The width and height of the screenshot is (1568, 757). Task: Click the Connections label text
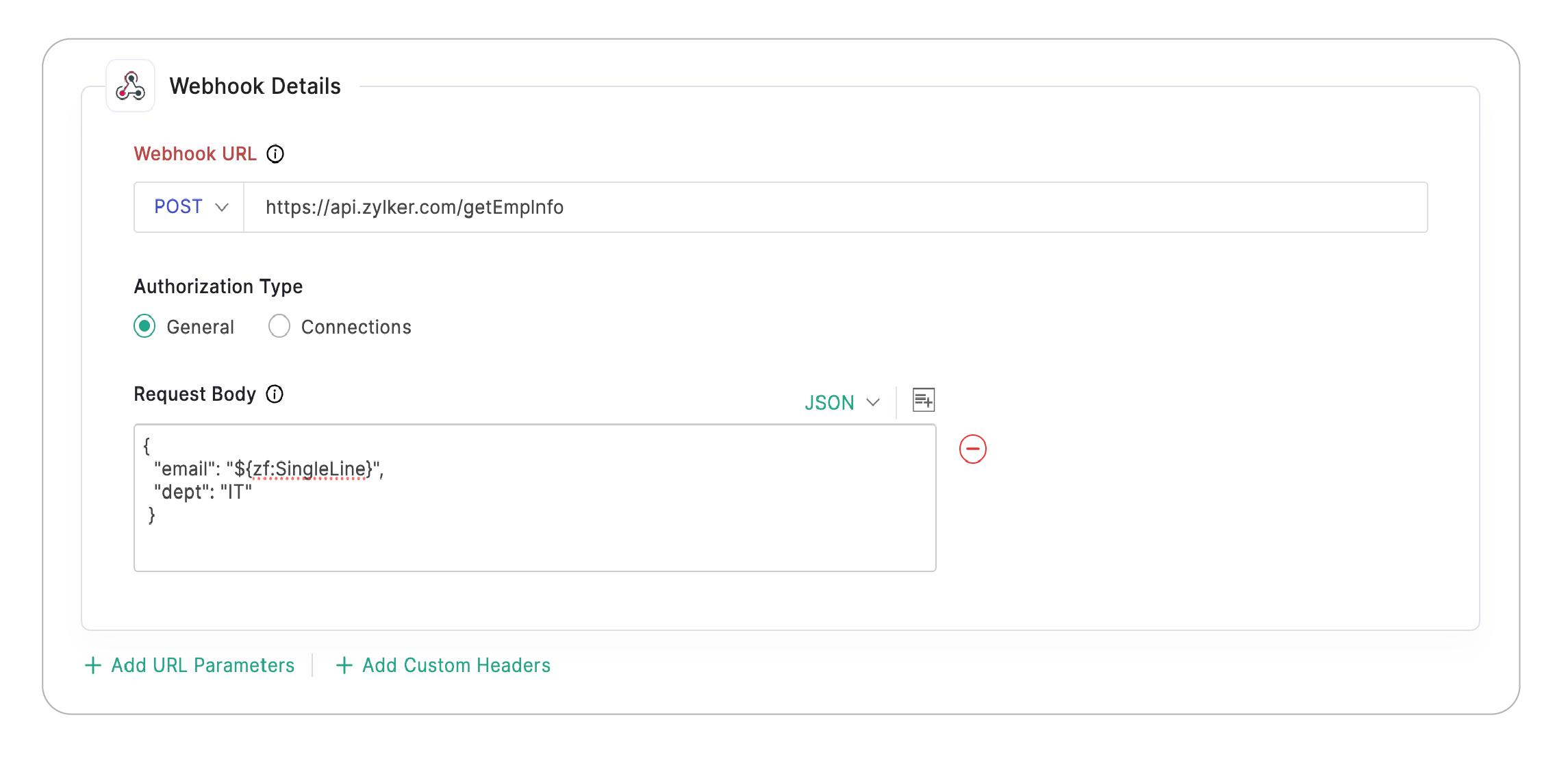point(356,327)
